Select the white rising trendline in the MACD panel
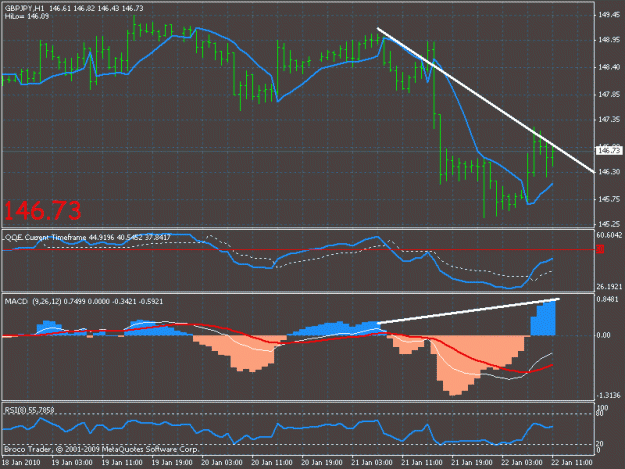 click(x=468, y=310)
